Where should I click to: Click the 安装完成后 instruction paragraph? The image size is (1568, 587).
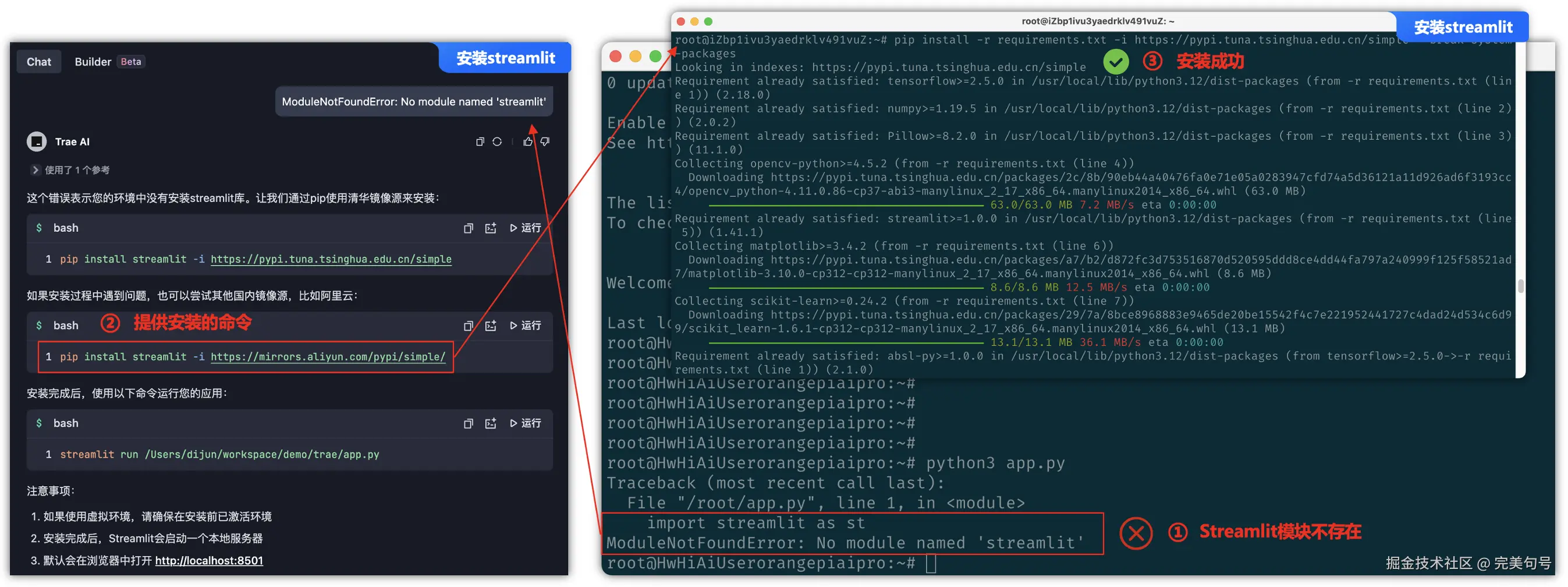click(127, 393)
